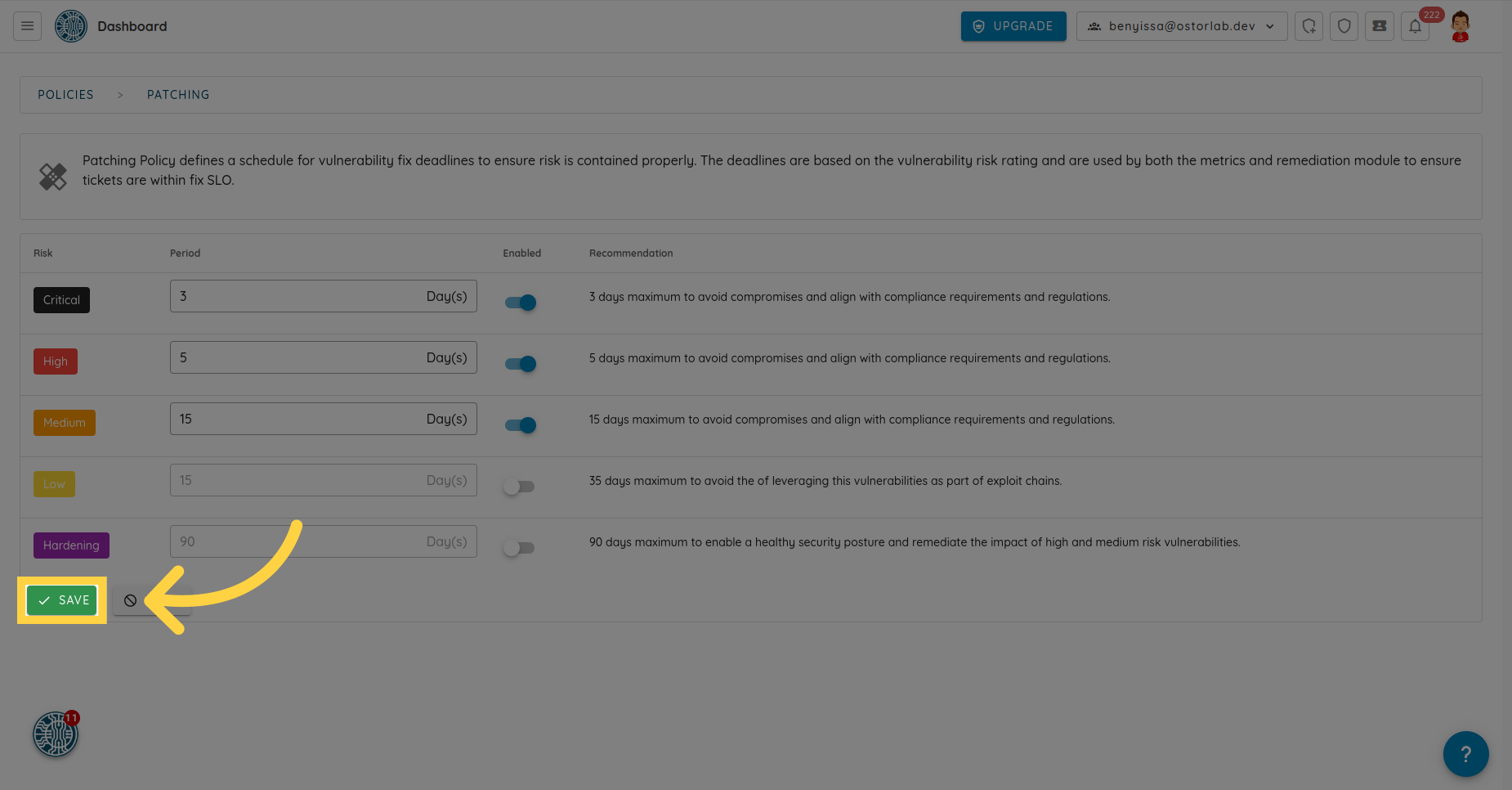
Task: Enable the Low risk toggle
Action: [519, 487]
